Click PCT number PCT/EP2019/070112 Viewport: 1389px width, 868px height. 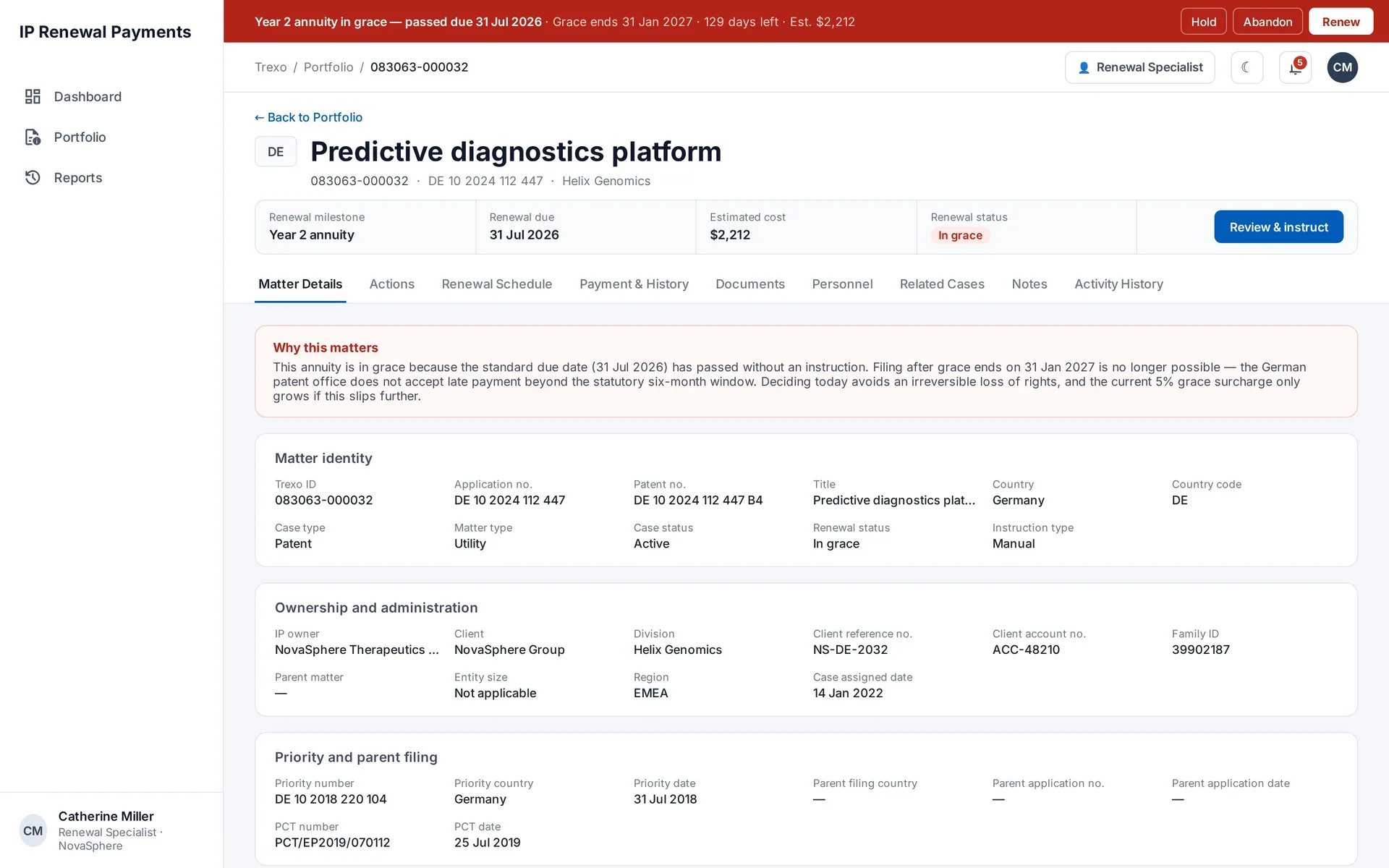coord(332,843)
